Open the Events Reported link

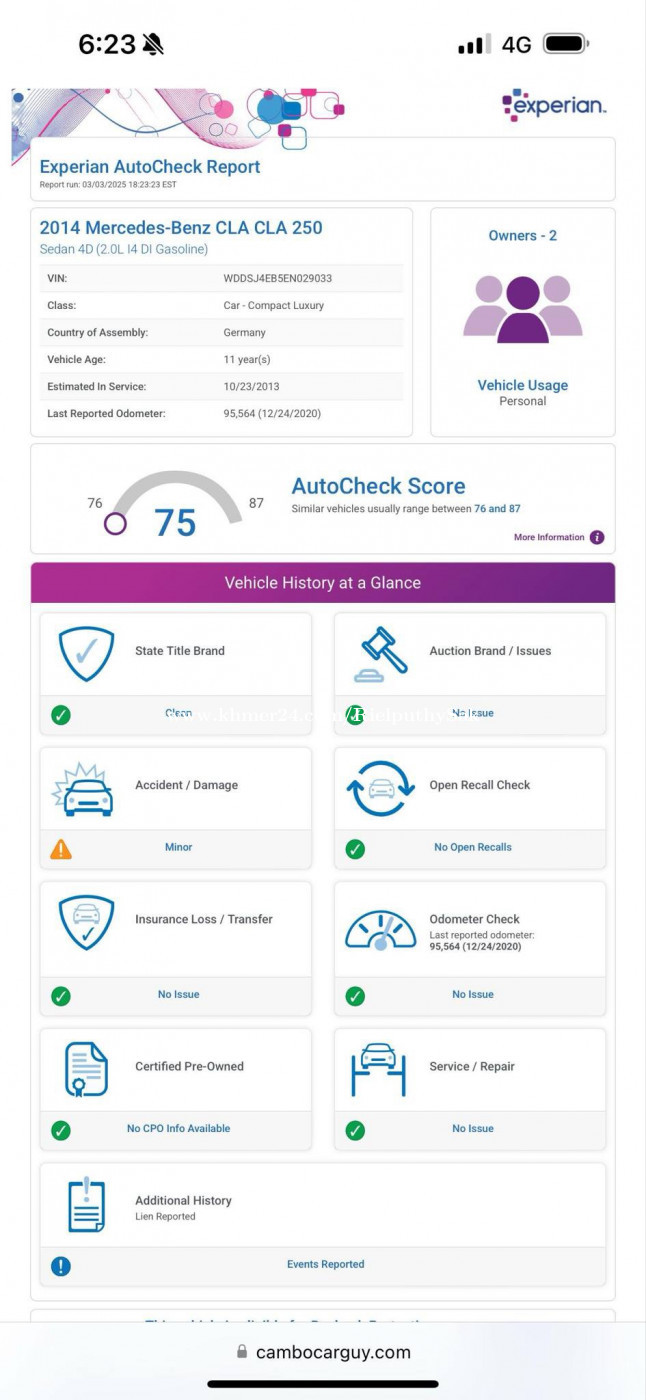(x=326, y=1264)
